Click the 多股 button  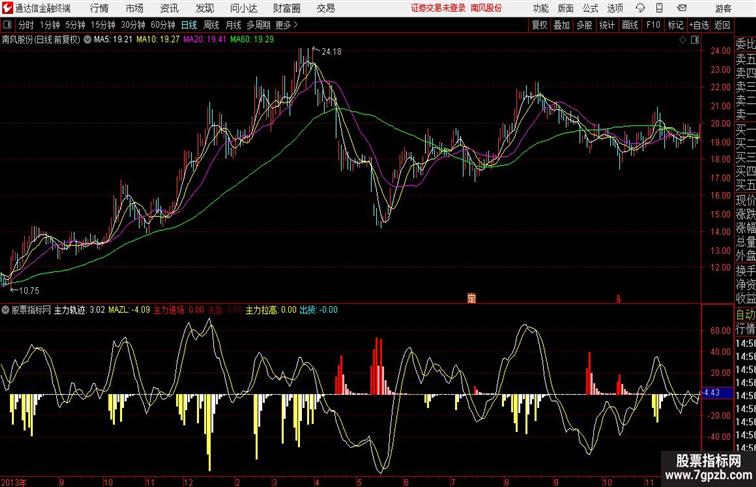click(x=584, y=25)
